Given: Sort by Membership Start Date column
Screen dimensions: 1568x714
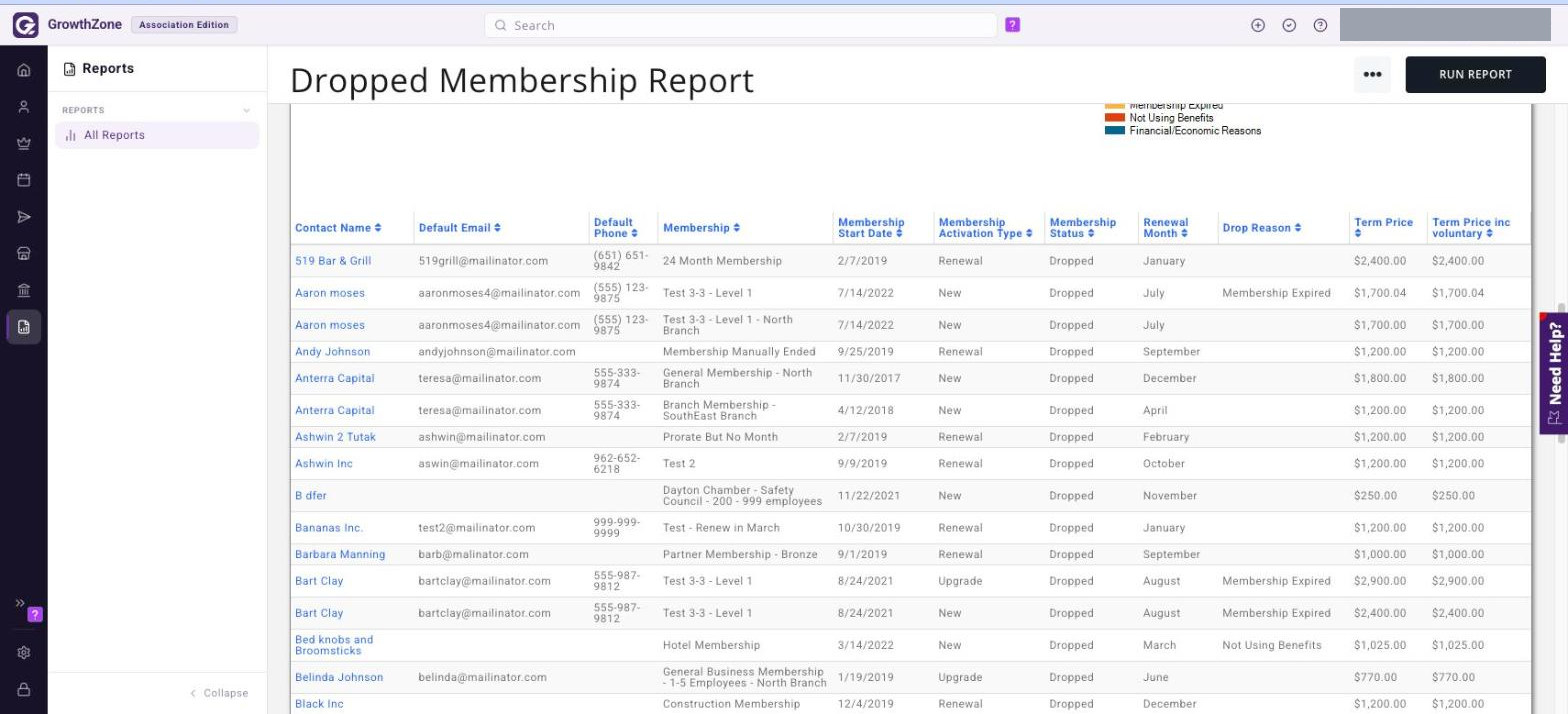Looking at the screenshot, I should click(871, 228).
